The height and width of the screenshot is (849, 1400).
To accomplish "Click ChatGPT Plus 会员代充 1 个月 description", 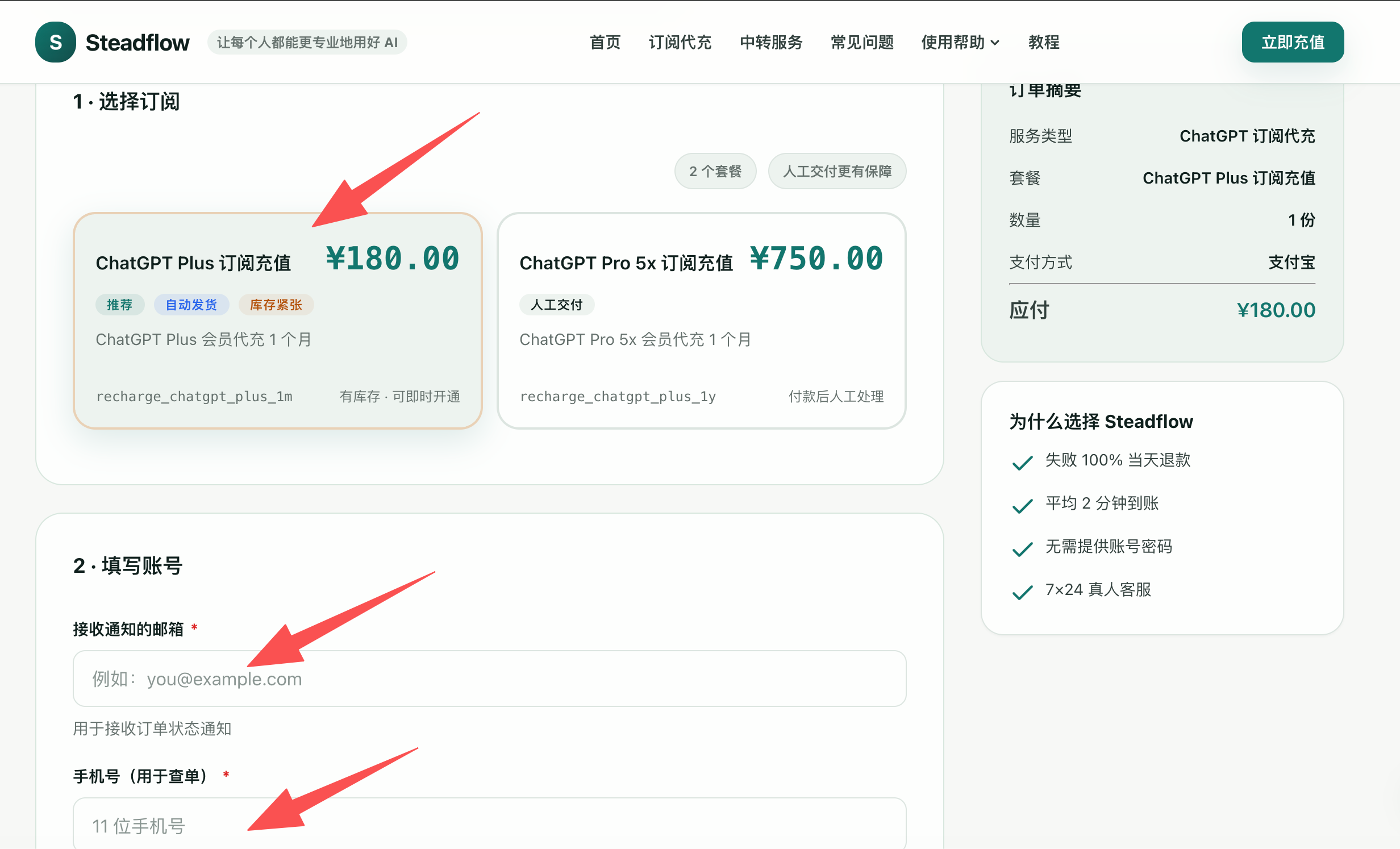I will click(x=204, y=339).
